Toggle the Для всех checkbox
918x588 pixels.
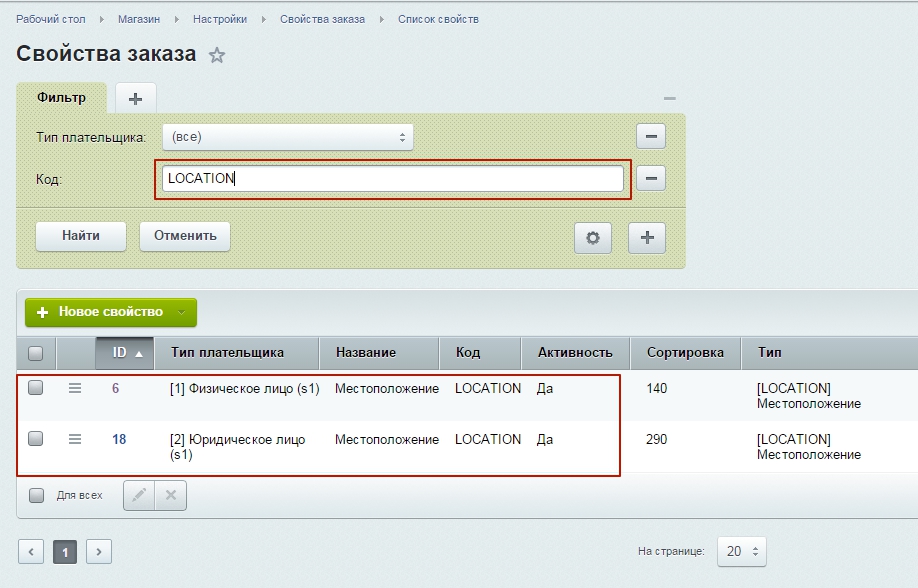click(x=36, y=495)
